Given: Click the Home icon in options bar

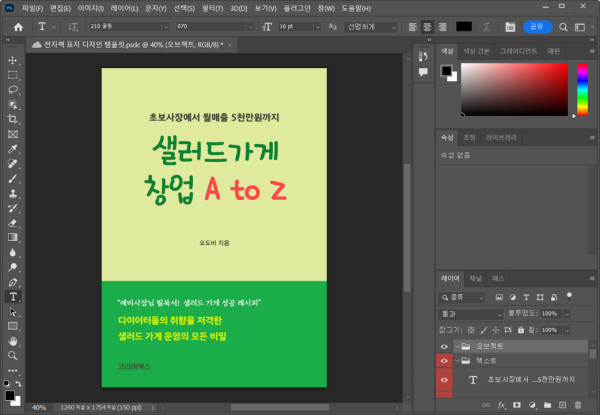Looking at the screenshot, I should click(x=18, y=27).
